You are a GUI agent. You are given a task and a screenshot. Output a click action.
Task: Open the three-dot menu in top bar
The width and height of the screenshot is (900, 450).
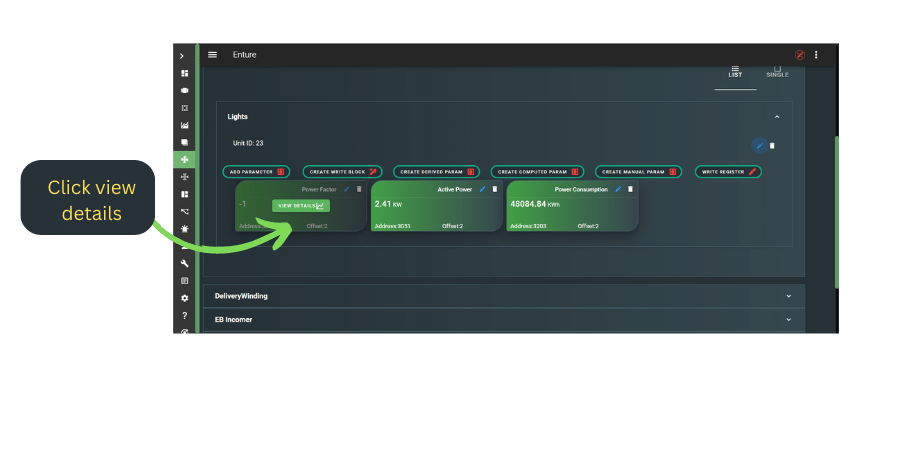pyautogui.click(x=816, y=55)
